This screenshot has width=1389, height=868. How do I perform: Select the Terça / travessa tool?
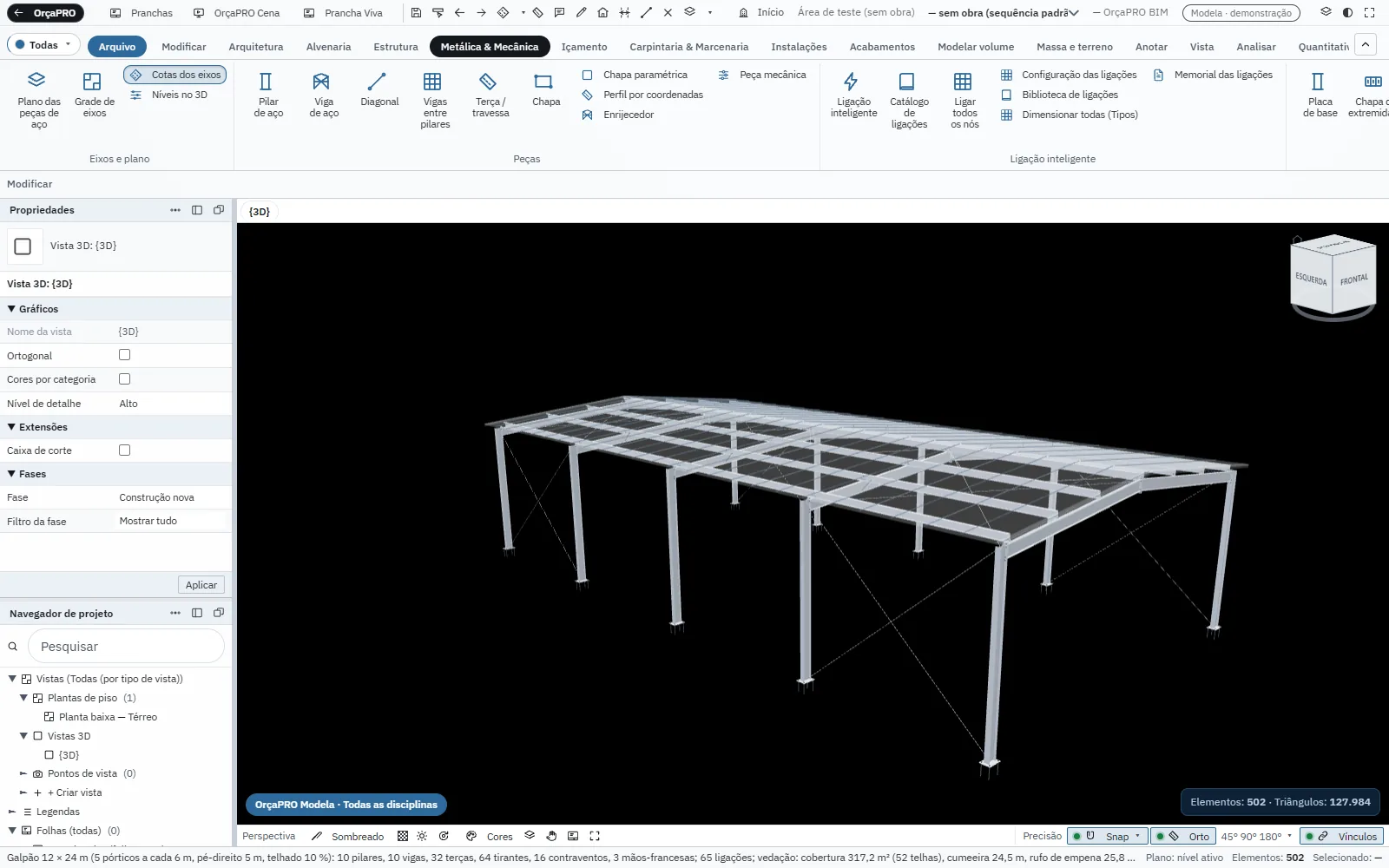tap(490, 95)
